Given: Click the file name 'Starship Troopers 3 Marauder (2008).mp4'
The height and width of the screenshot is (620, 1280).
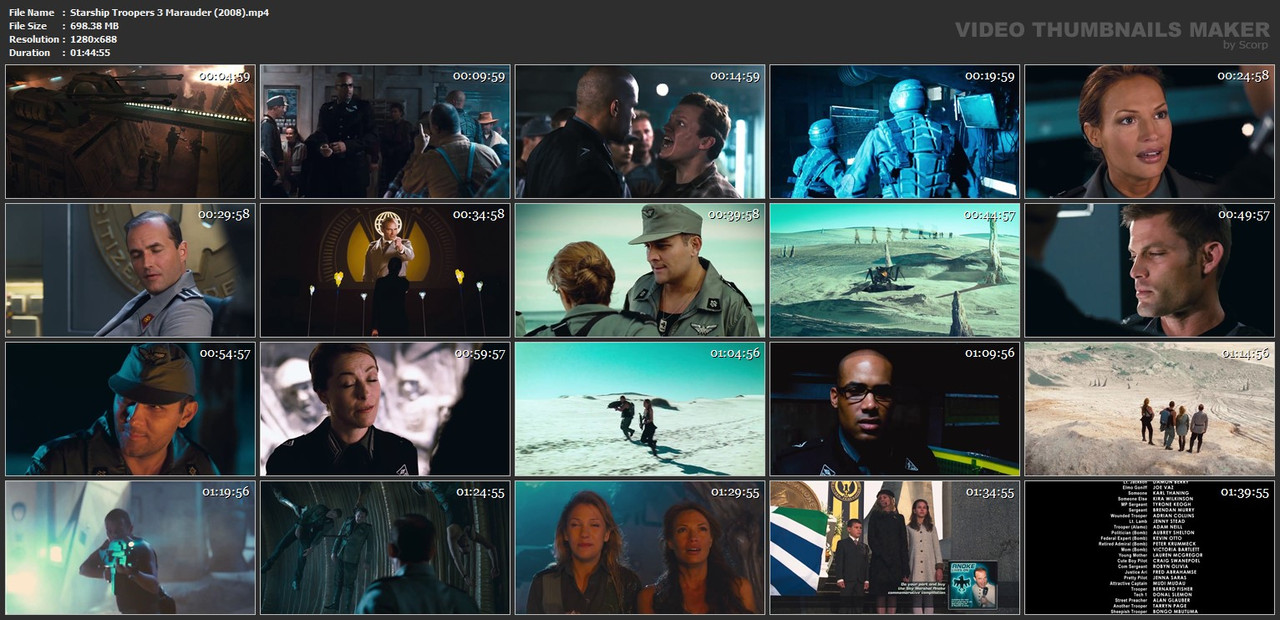Looking at the screenshot, I should (x=169, y=12).
